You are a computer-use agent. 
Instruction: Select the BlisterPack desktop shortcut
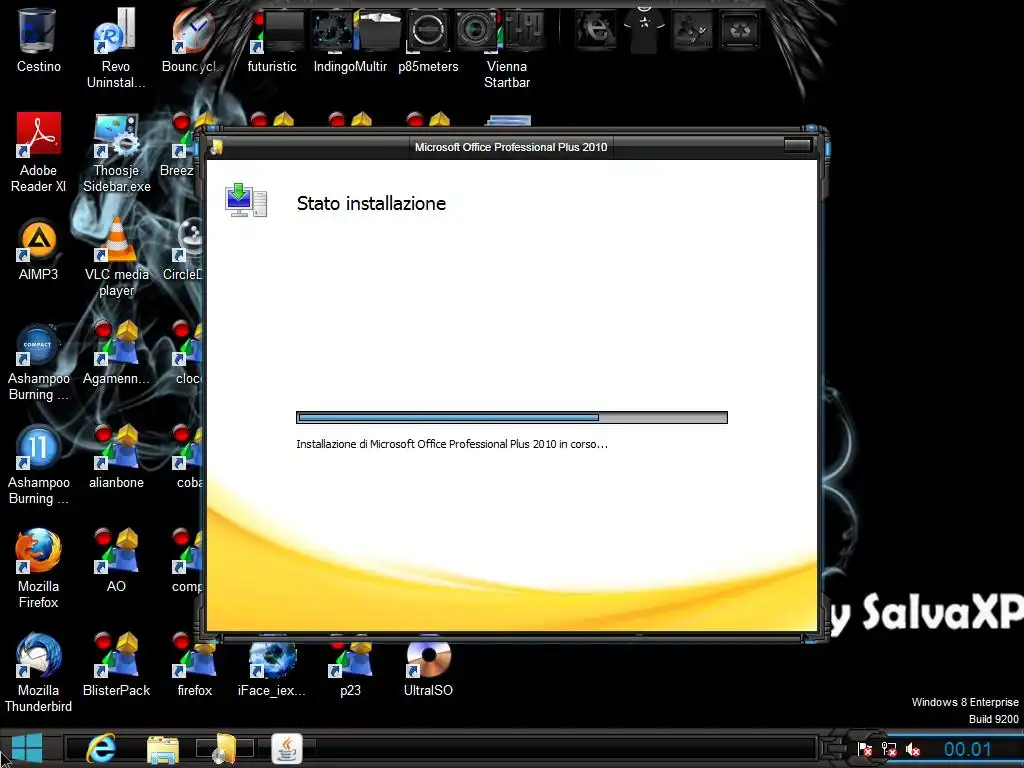coord(116,665)
